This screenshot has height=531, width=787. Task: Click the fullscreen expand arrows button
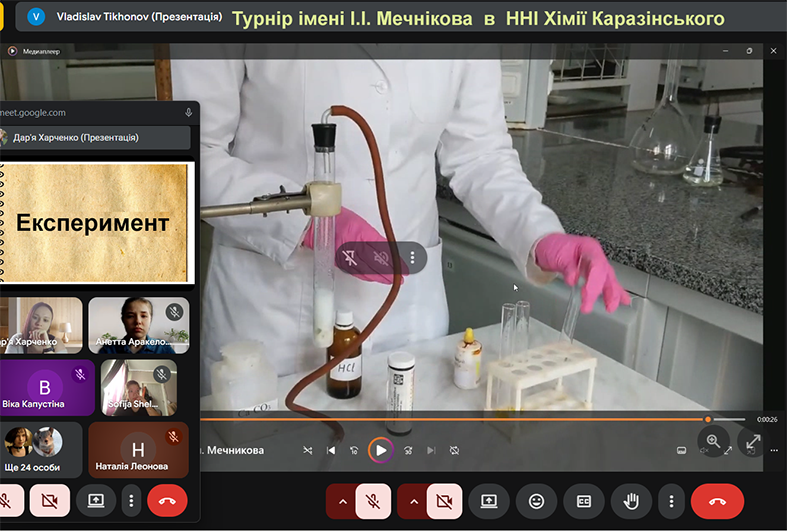[x=751, y=440]
